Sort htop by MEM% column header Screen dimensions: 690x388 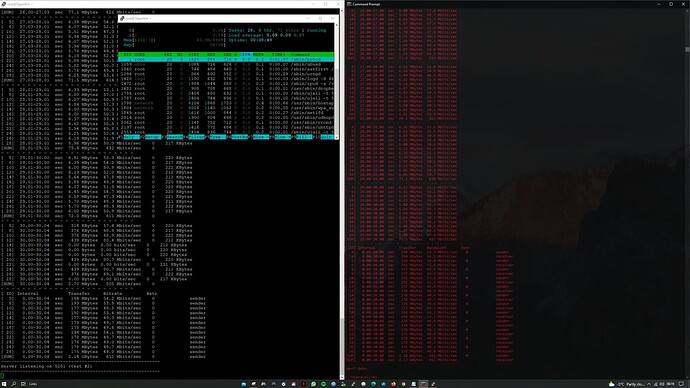coord(258,55)
